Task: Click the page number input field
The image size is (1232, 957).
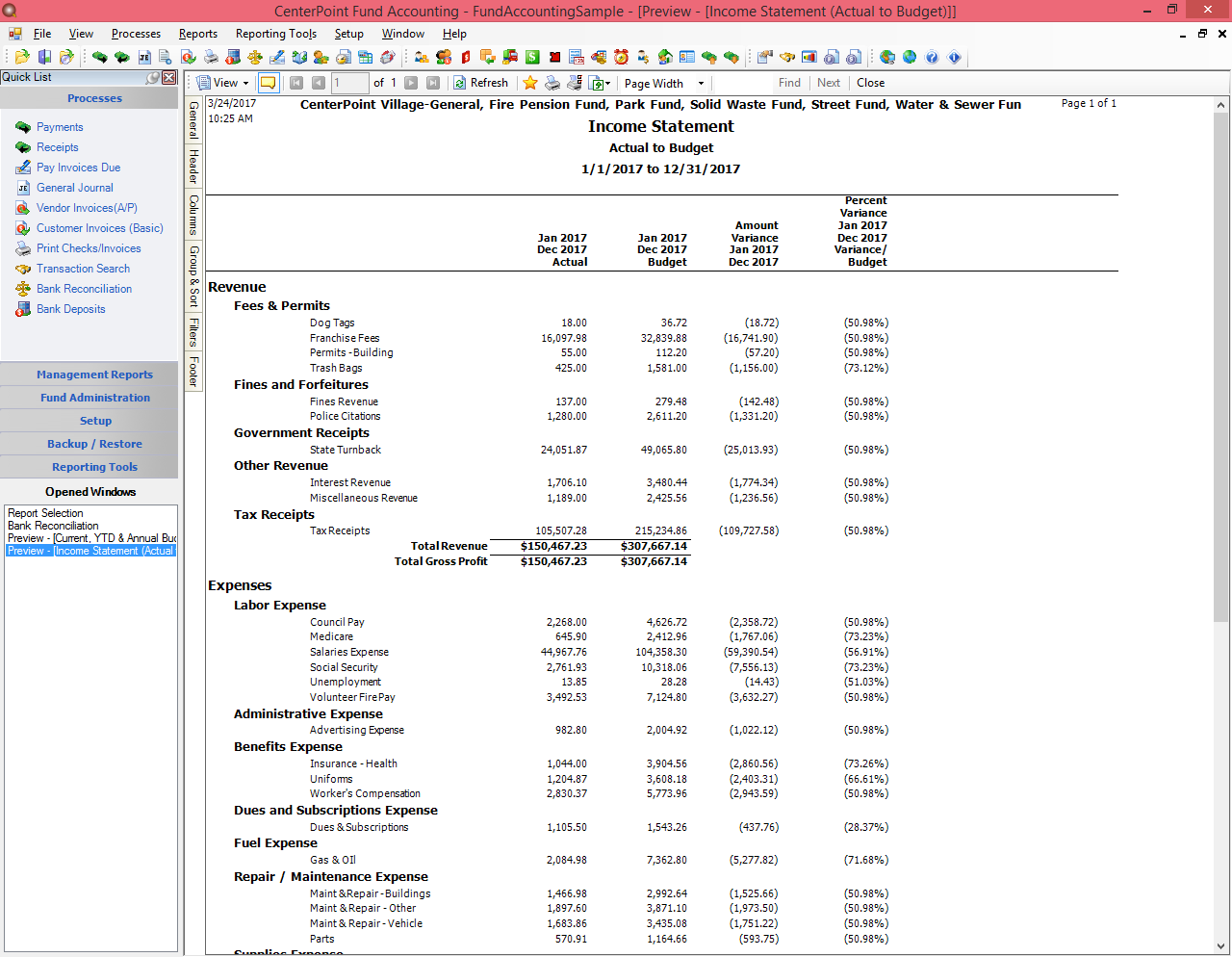Action: [x=349, y=83]
